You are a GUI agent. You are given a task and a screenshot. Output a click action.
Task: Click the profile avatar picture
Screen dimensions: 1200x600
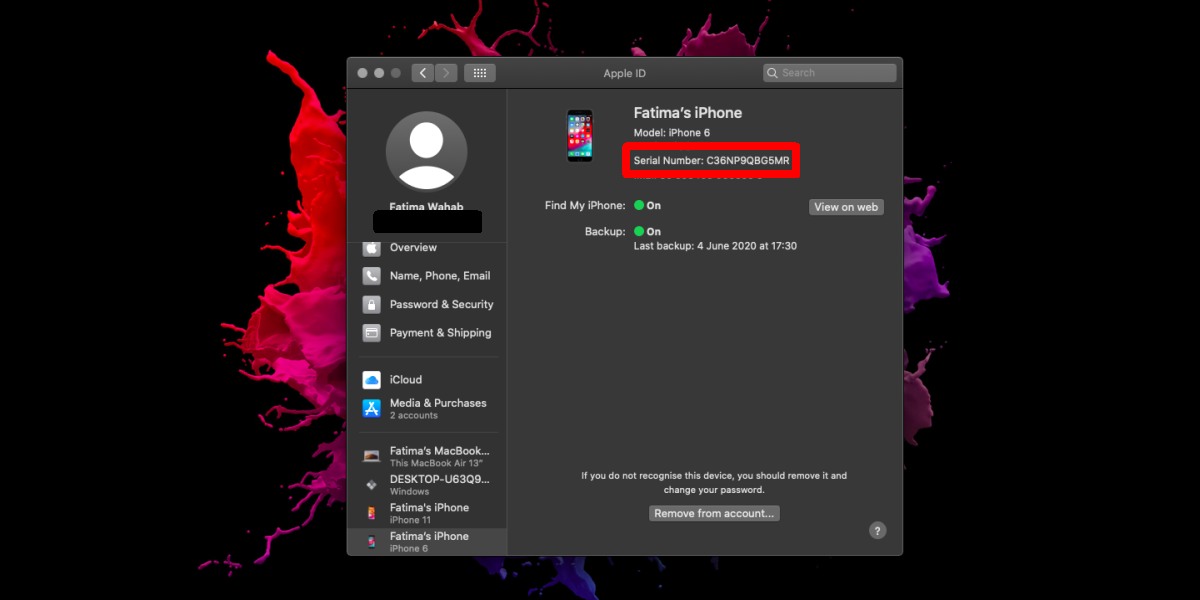(x=426, y=151)
